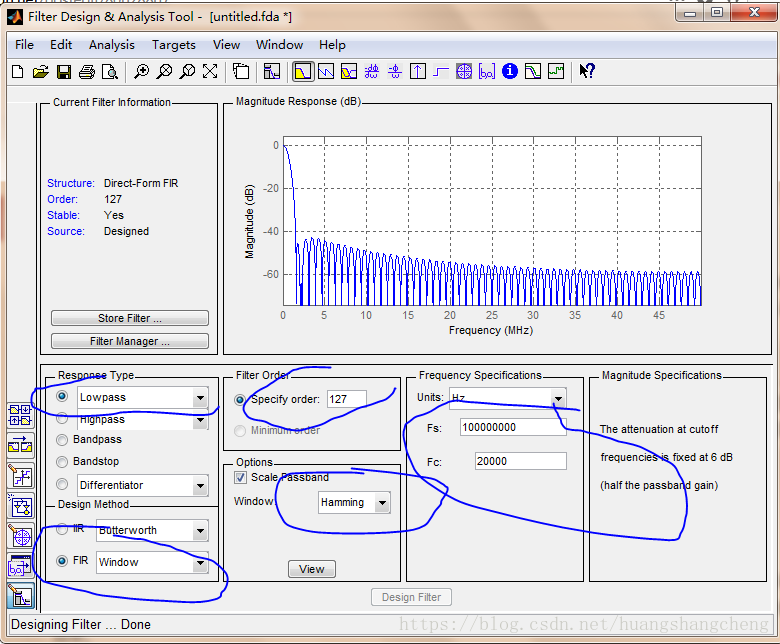Click the Store Filter button
The image size is (780, 644).
tap(130, 318)
